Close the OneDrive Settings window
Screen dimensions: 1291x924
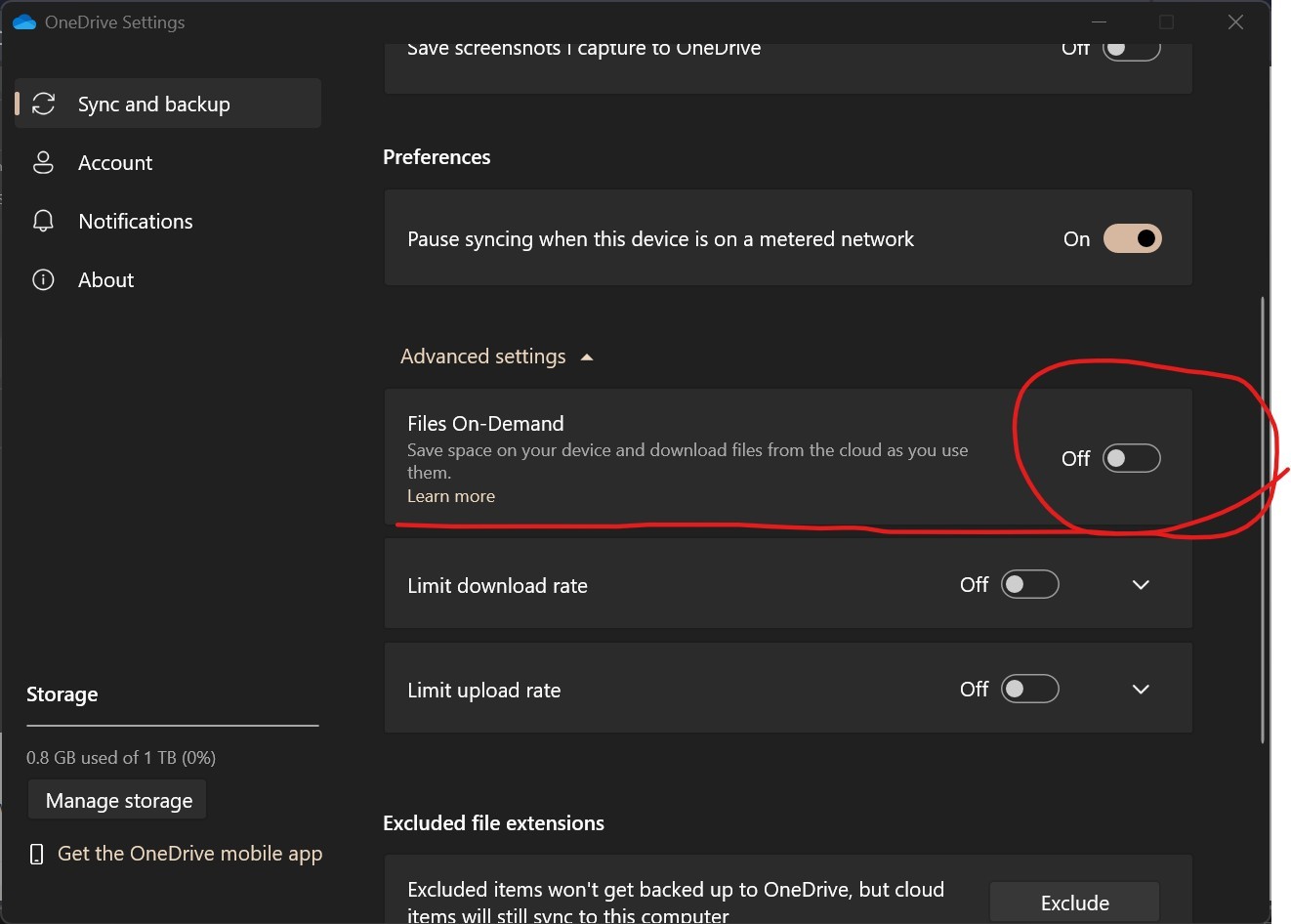point(1235,21)
